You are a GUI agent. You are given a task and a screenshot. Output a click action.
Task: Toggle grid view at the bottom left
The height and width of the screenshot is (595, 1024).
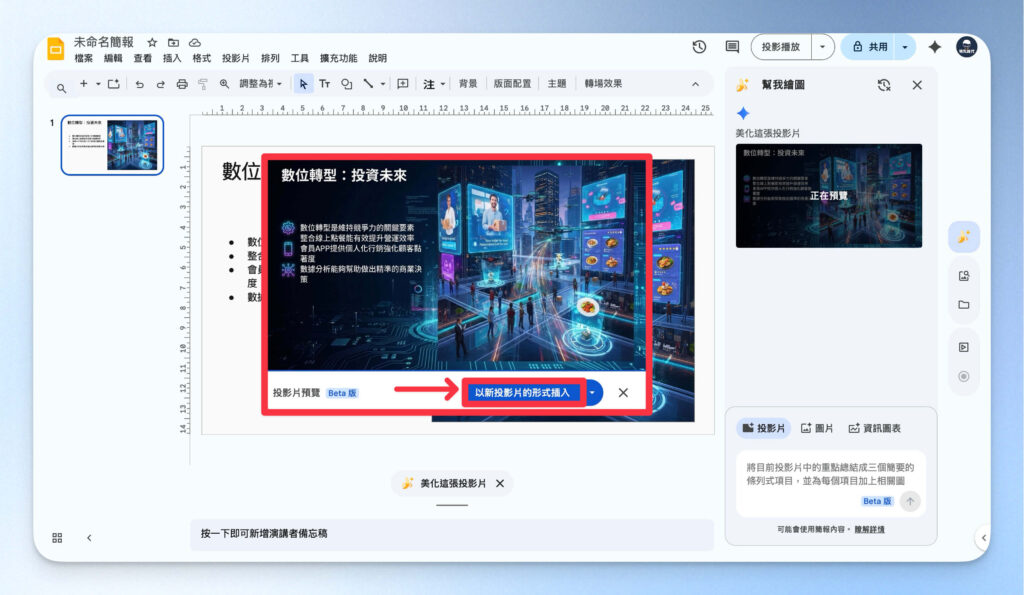coord(57,538)
